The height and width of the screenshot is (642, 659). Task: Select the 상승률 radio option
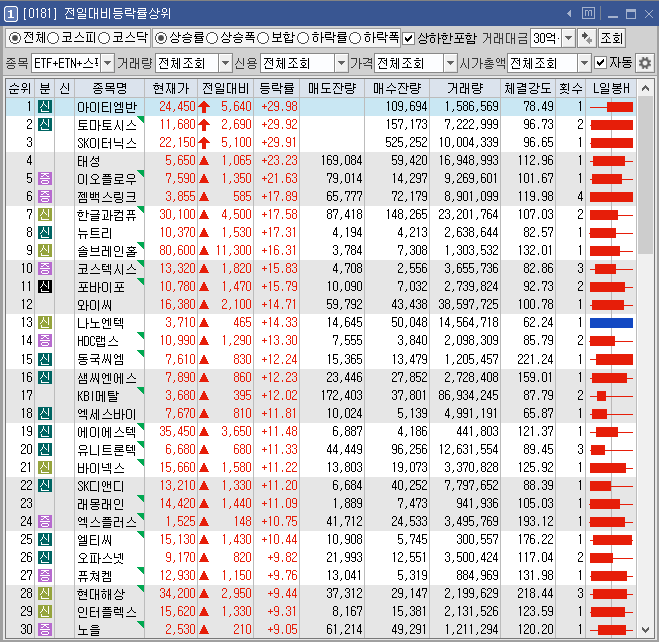(x=161, y=38)
